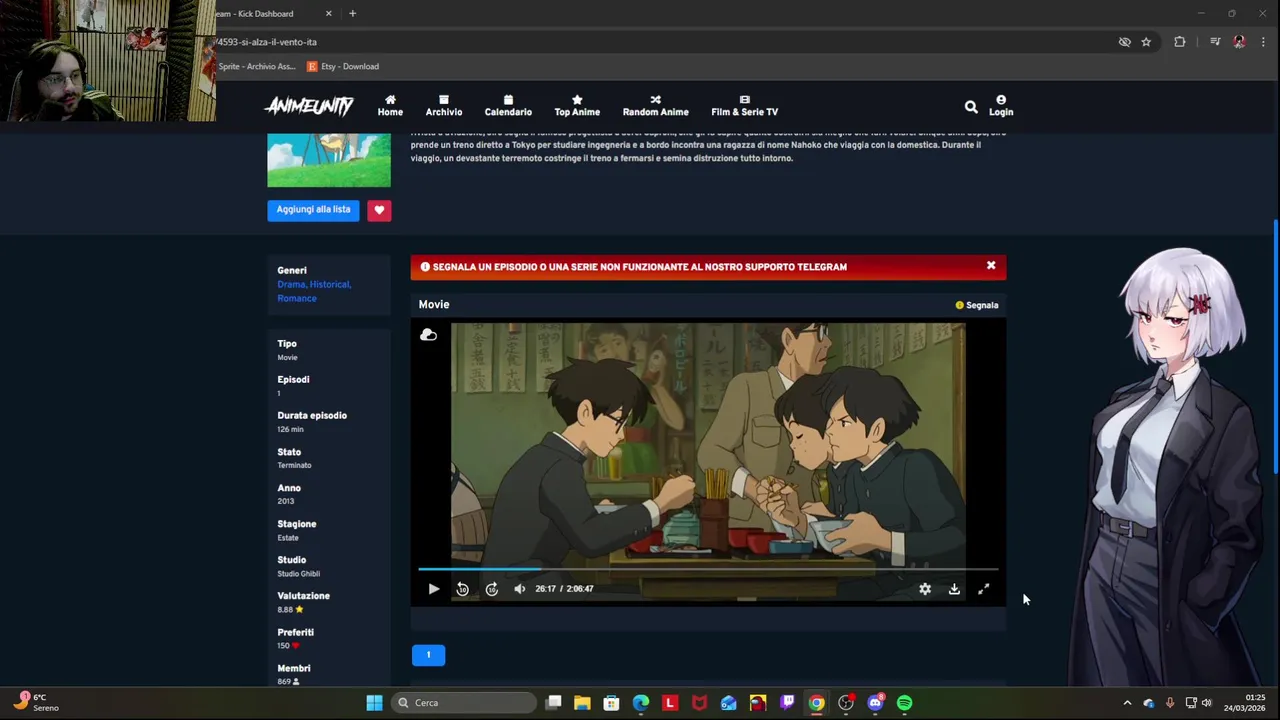Open the Archivio menu item

444,106
